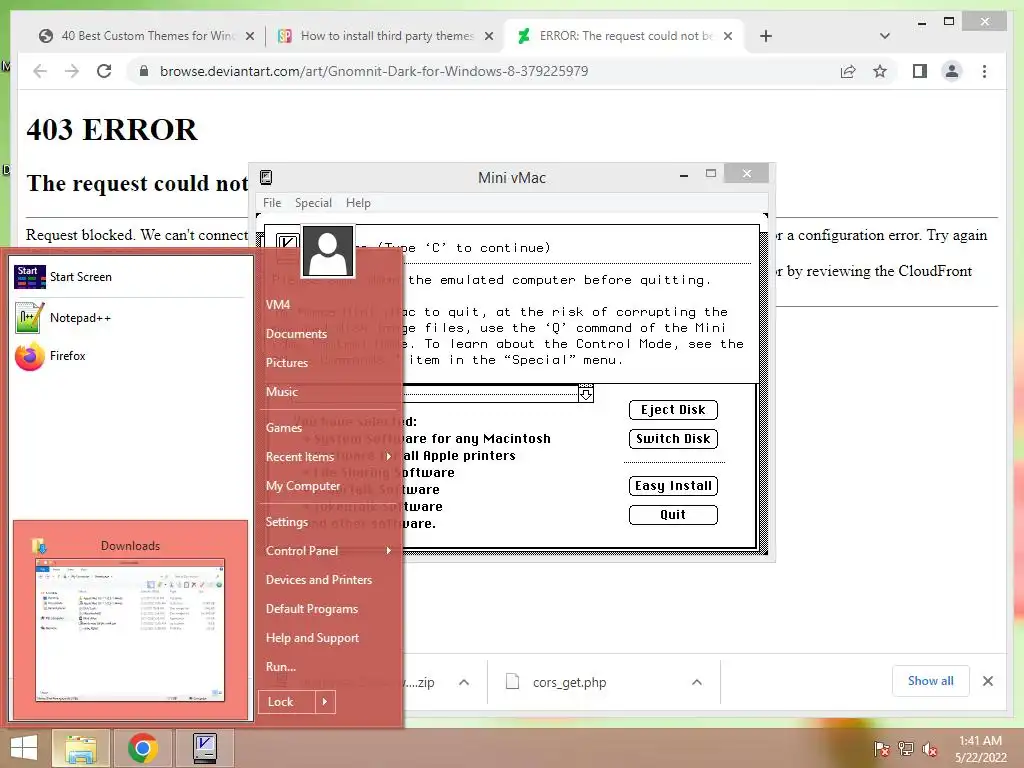Screen dimensions: 1024x768
Task: Bookmark this page with the star
Action: click(880, 71)
